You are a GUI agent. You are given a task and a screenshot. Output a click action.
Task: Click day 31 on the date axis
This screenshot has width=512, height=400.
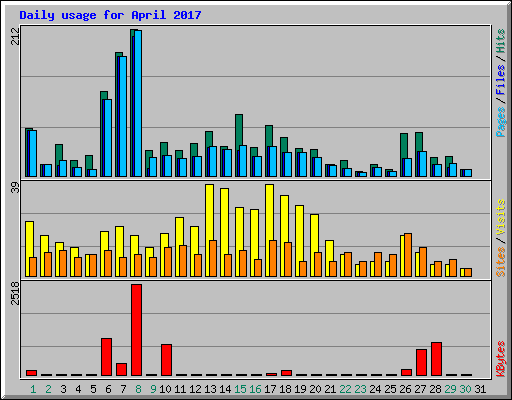point(480,389)
